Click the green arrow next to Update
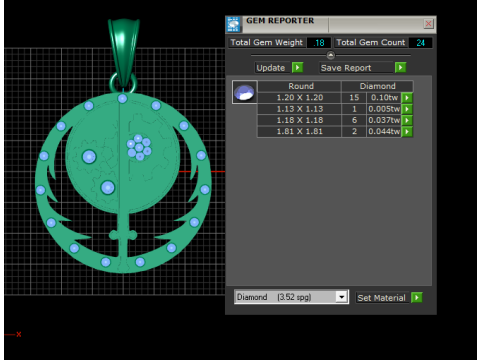The width and height of the screenshot is (480, 360). coord(297,68)
